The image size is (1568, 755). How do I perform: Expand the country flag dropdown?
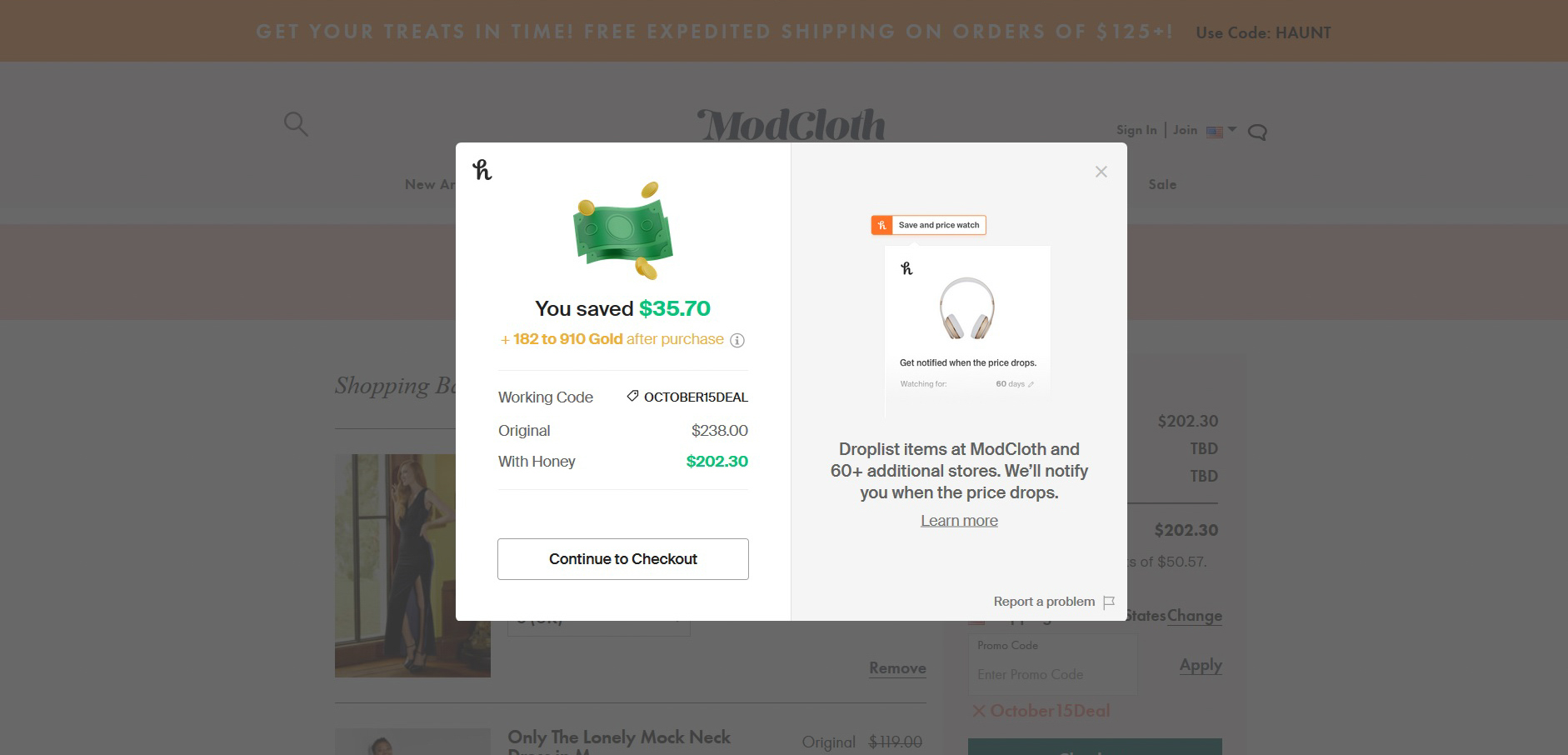(1221, 131)
